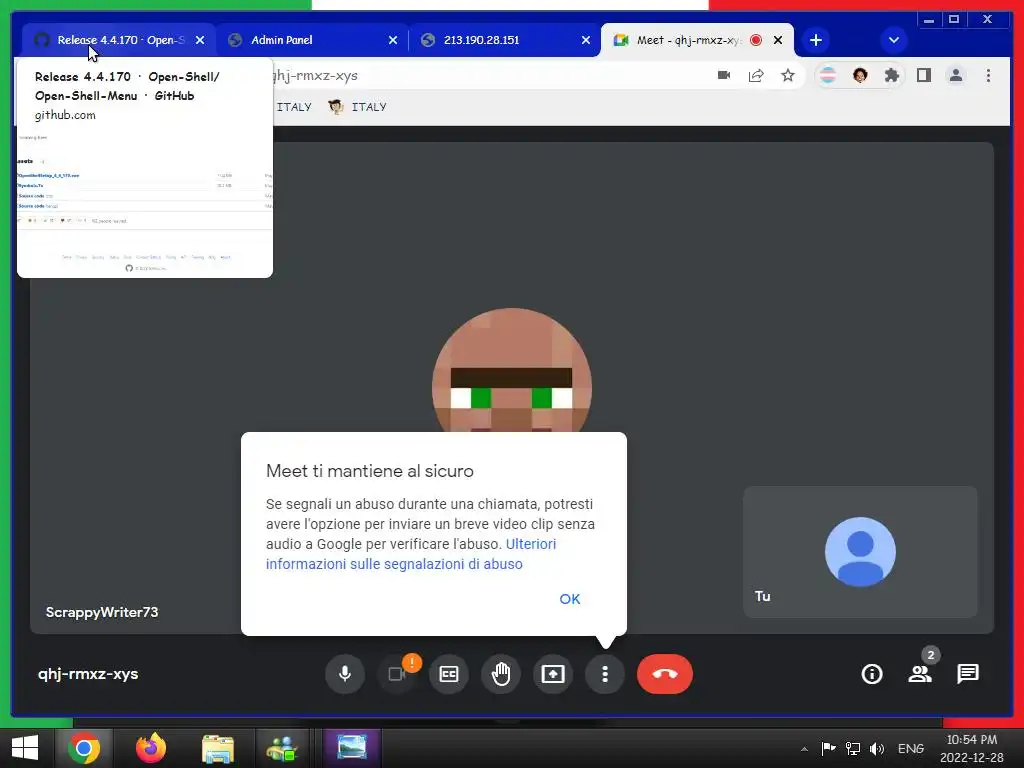1024x768 pixels.
Task: Close the Admin Panel tab
Action: point(392,40)
